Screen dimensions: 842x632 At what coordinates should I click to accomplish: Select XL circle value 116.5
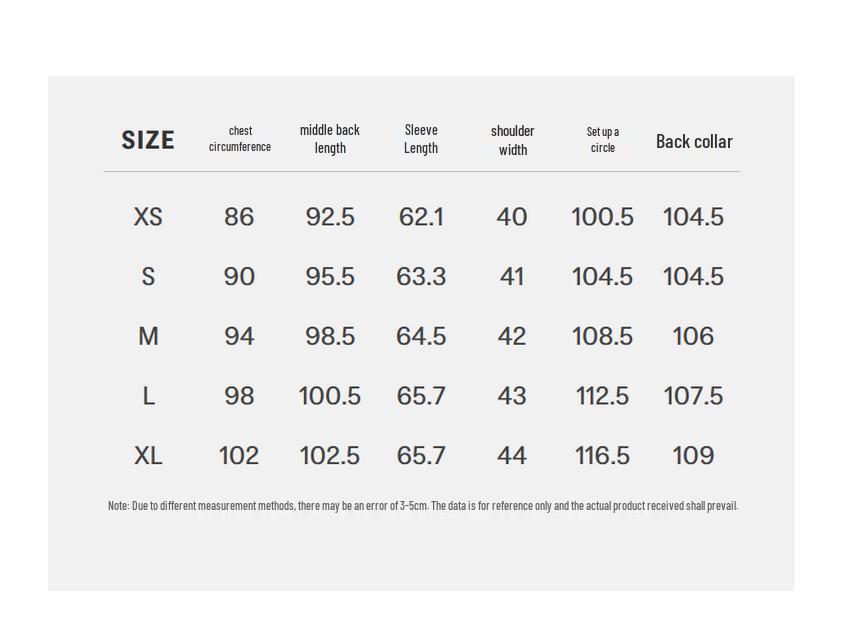point(602,456)
